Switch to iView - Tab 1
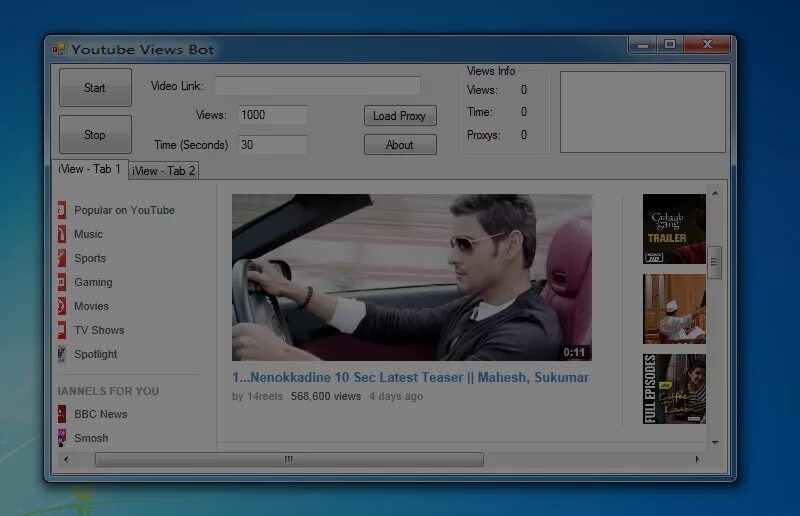Viewport: 800px width, 516px height. [x=90, y=169]
